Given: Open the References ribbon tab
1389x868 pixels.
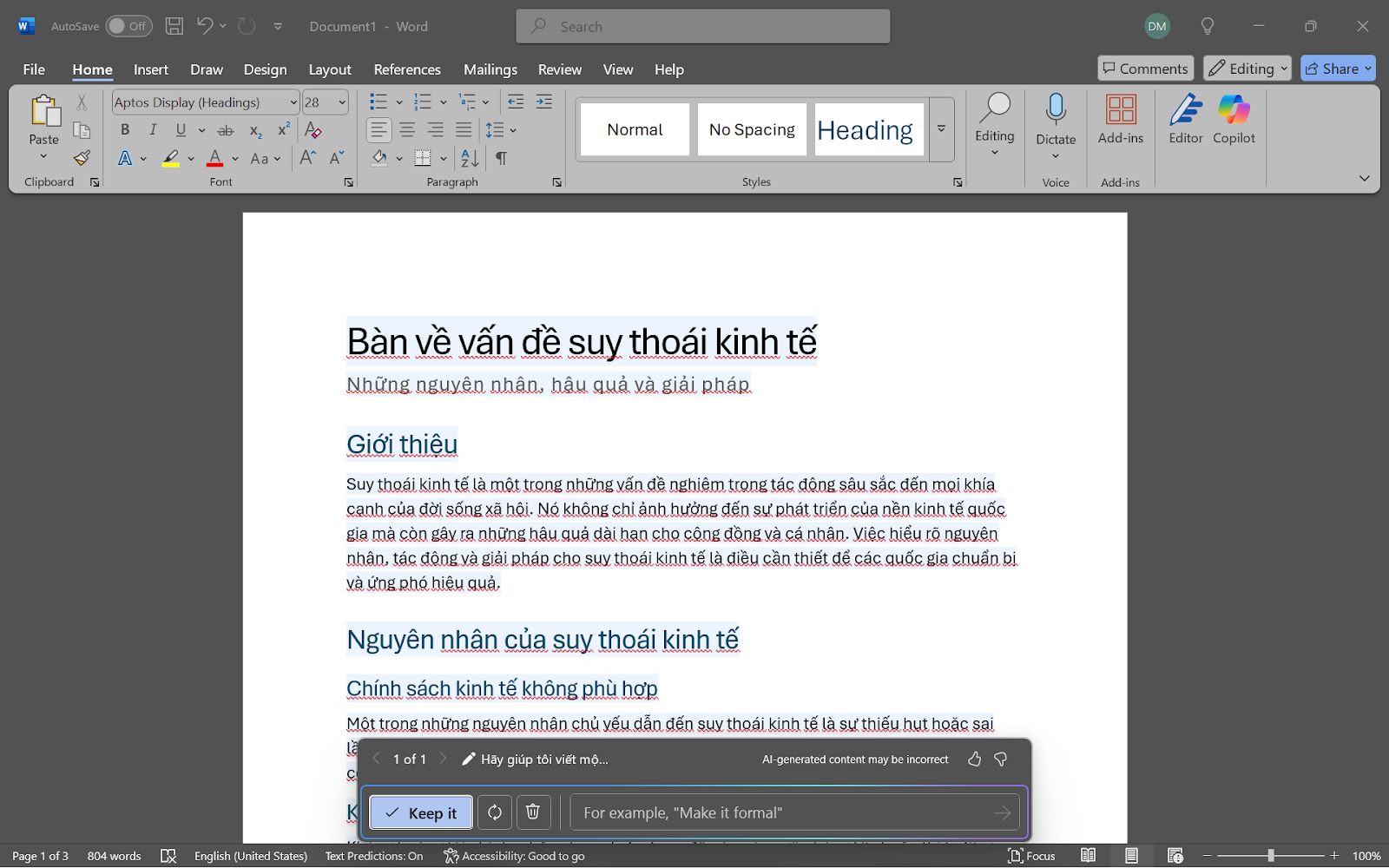Looking at the screenshot, I should [x=407, y=69].
